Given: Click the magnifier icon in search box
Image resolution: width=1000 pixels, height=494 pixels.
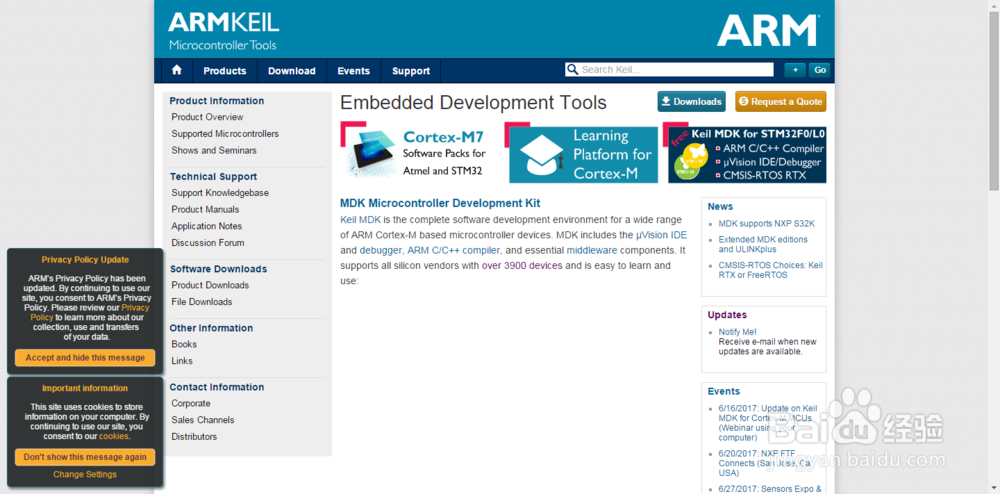Looking at the screenshot, I should coord(573,69).
